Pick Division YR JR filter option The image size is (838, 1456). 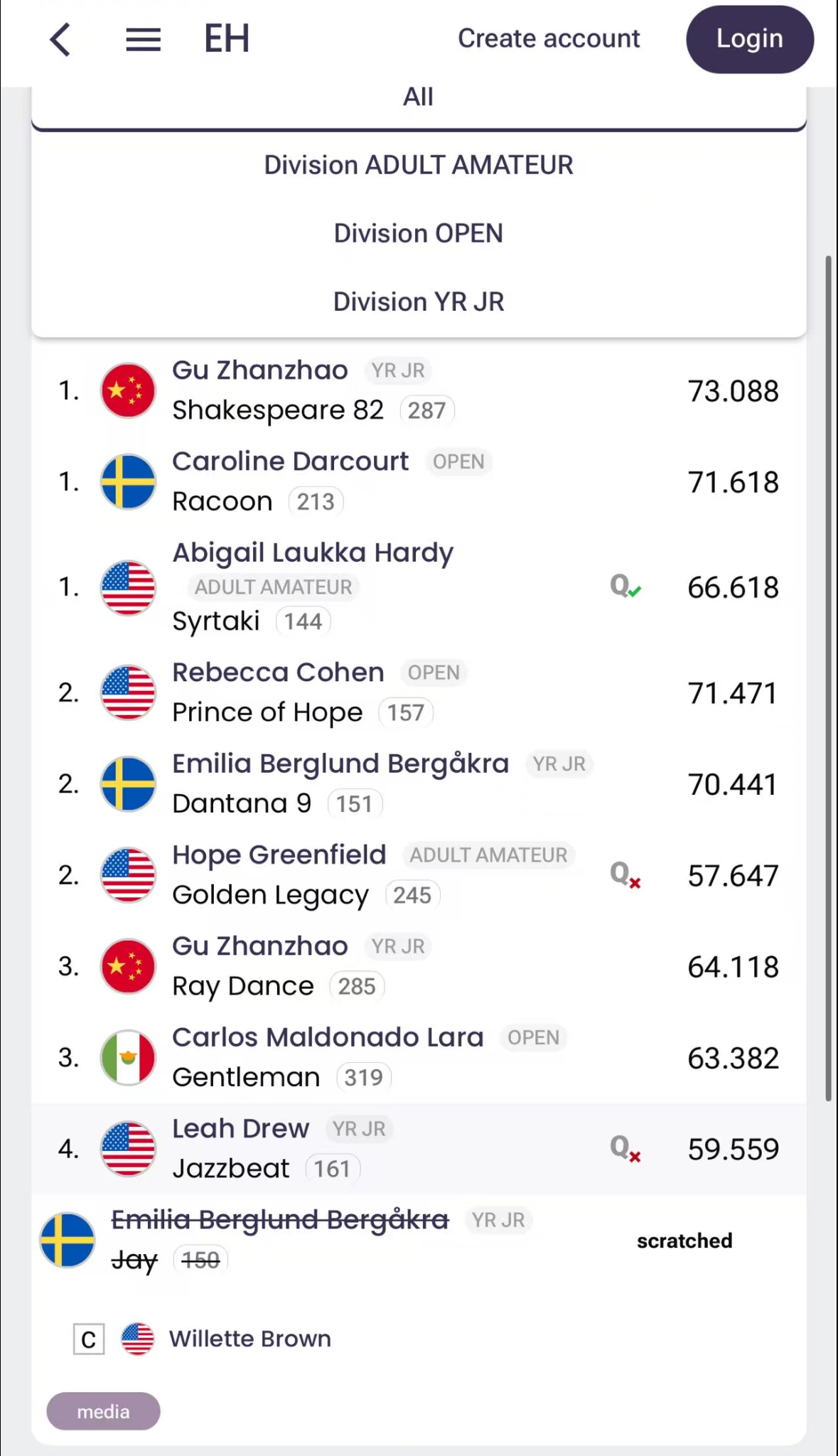point(419,301)
